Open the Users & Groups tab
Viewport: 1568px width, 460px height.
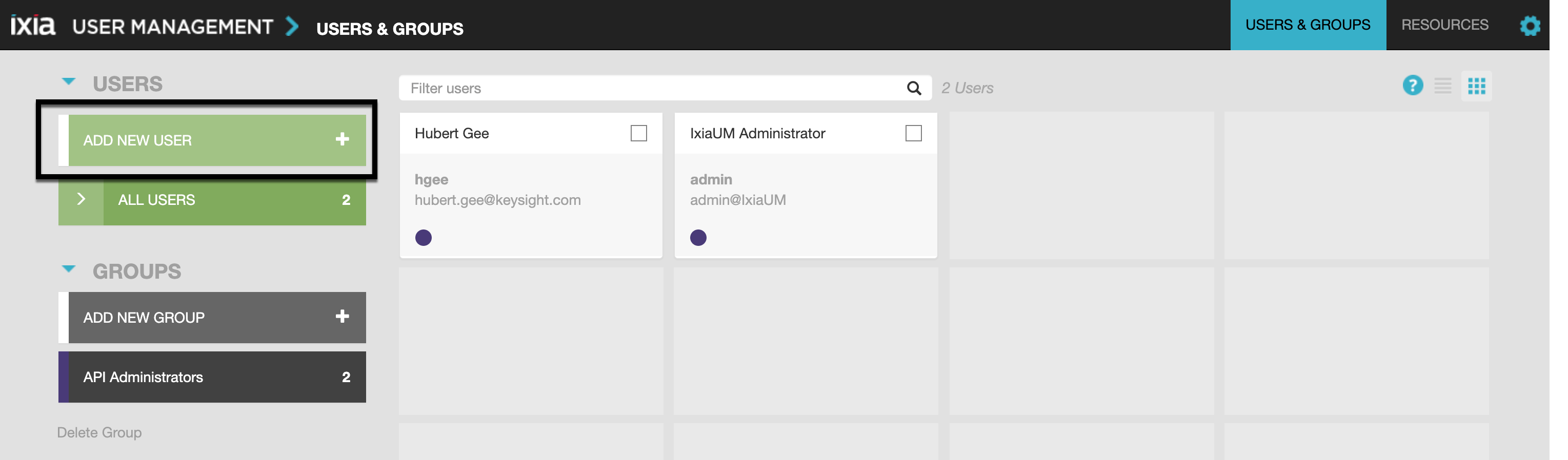(x=1308, y=25)
